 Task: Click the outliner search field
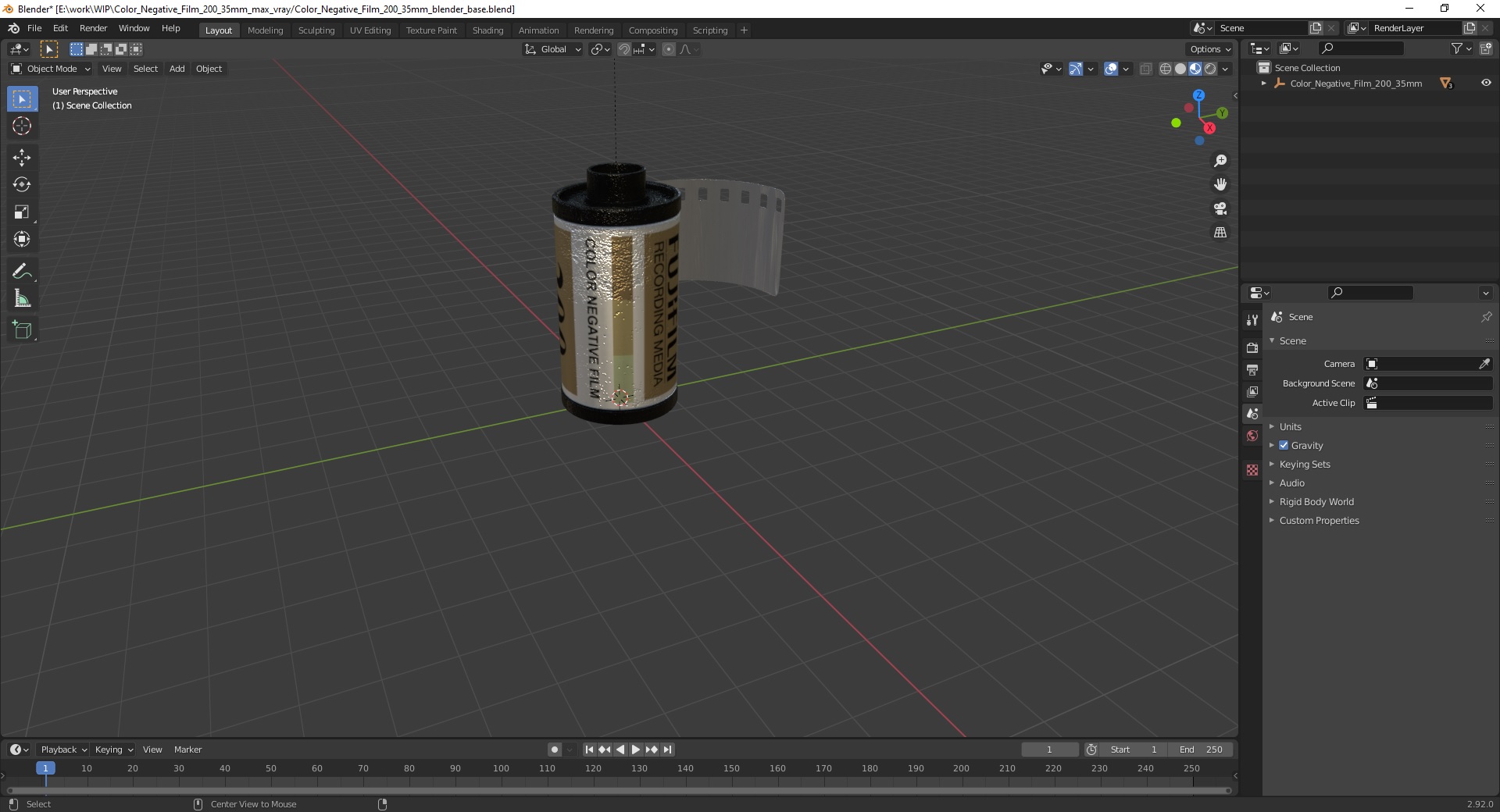[x=1359, y=48]
